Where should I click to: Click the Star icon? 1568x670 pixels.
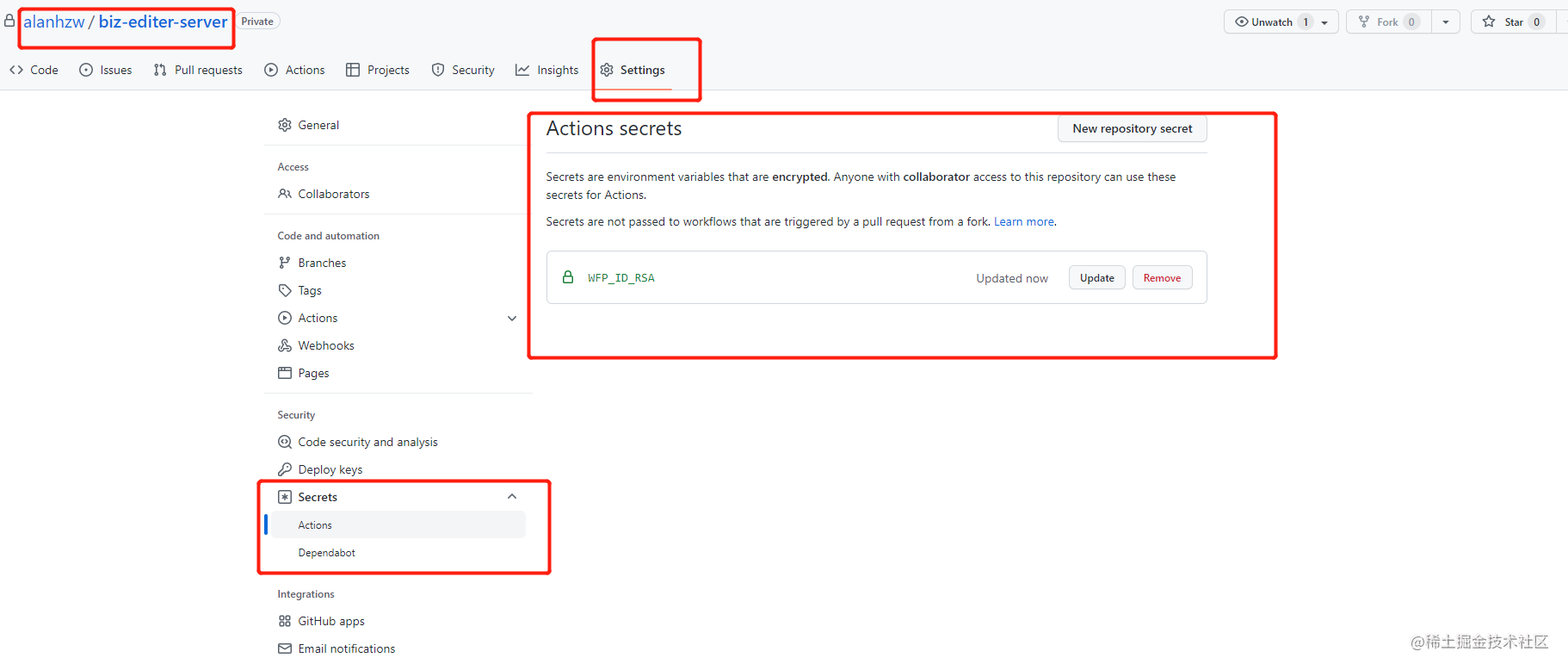(x=1489, y=22)
